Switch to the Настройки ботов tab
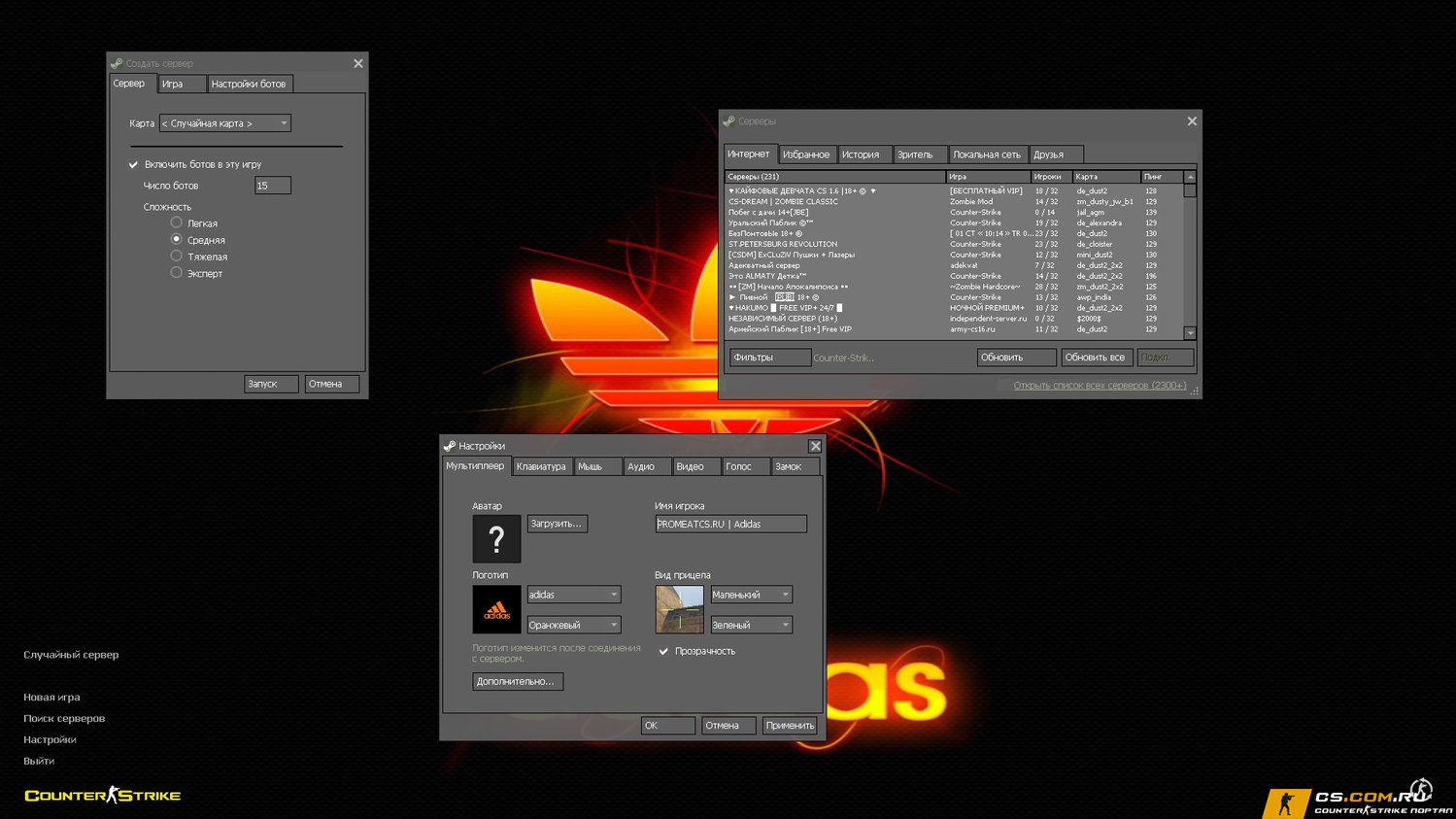Image resolution: width=1456 pixels, height=819 pixels. [x=250, y=84]
